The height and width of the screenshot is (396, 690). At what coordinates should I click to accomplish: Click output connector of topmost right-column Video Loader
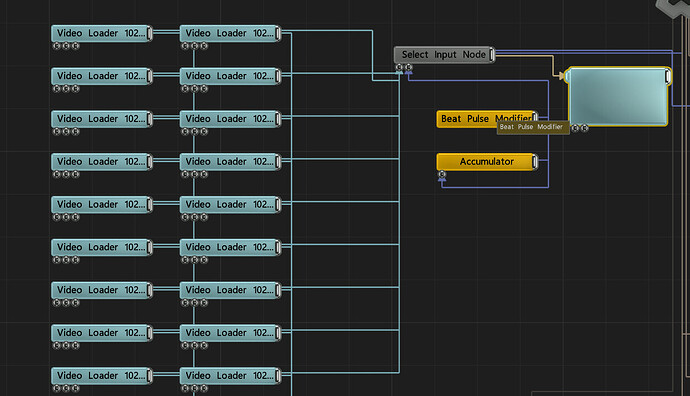point(278,33)
